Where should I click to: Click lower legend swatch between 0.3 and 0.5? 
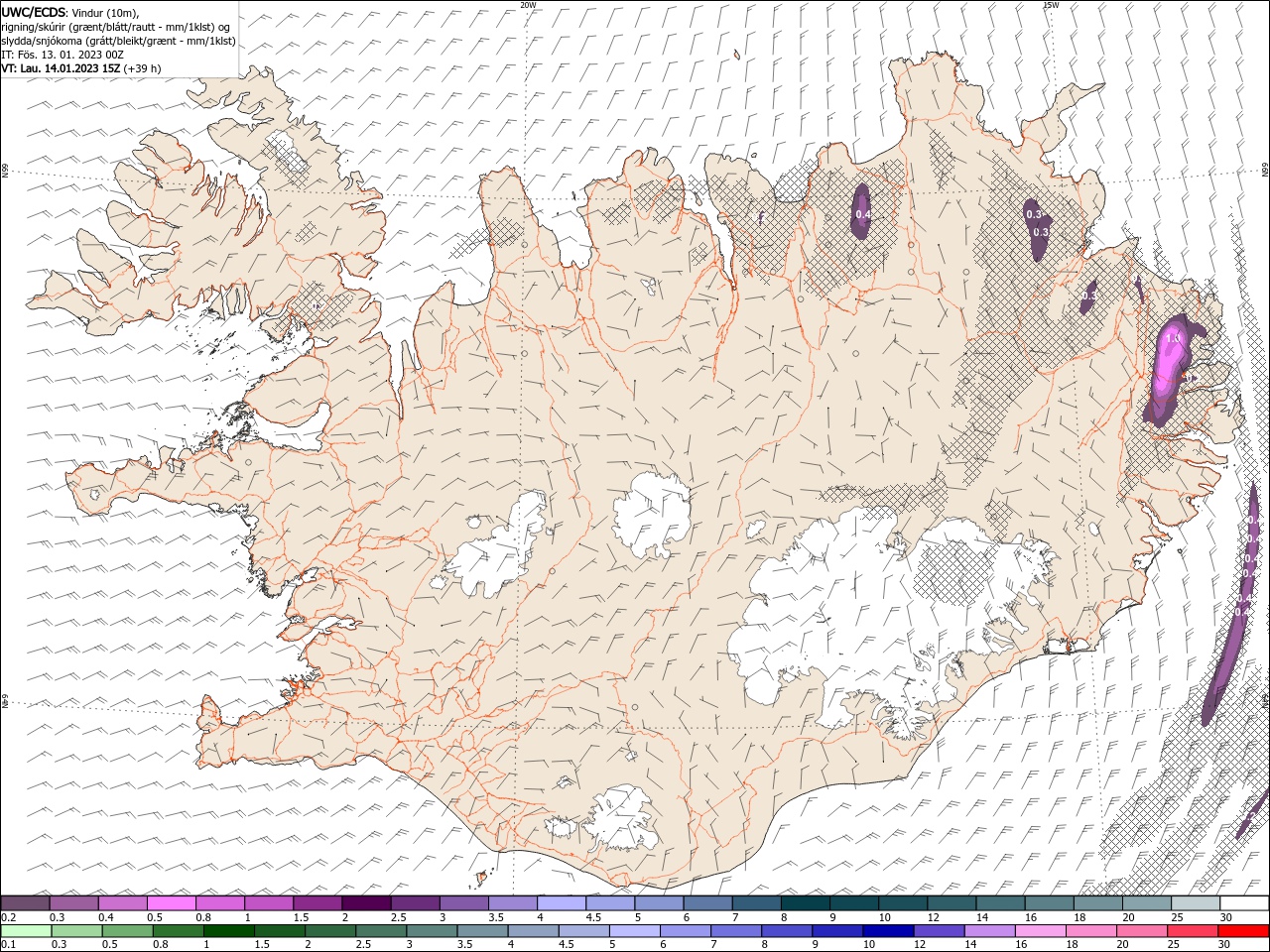tap(76, 931)
